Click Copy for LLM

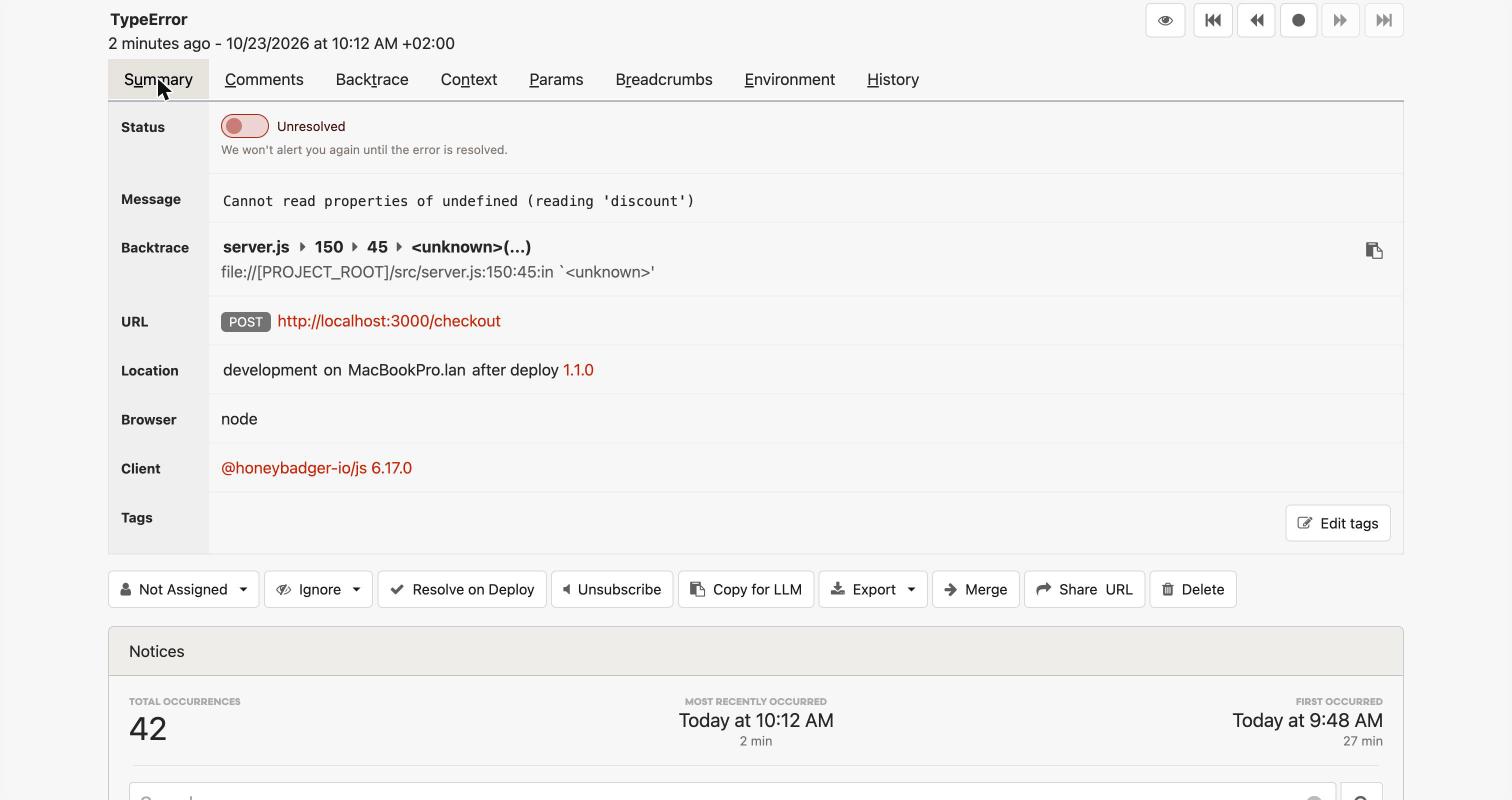point(746,589)
